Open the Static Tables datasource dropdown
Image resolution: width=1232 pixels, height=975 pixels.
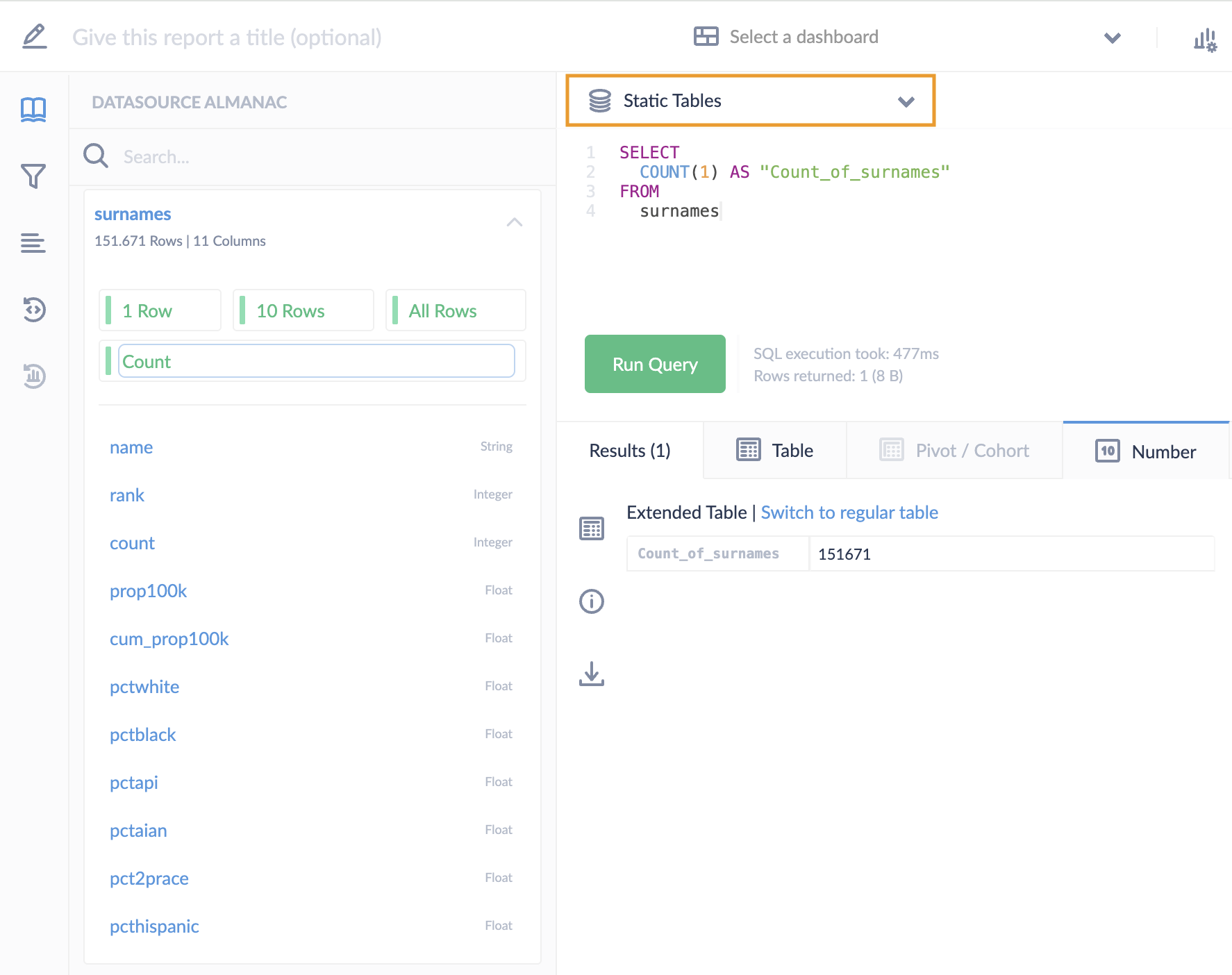[x=750, y=101]
